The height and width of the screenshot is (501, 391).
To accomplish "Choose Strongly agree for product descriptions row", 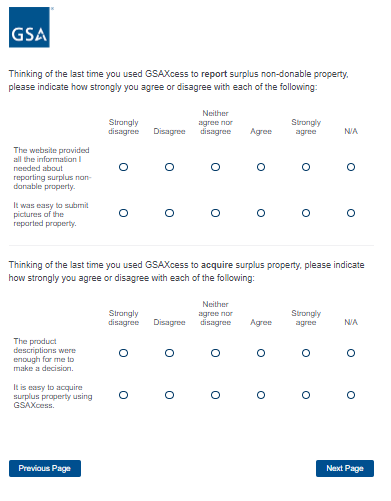I will click(x=306, y=353).
